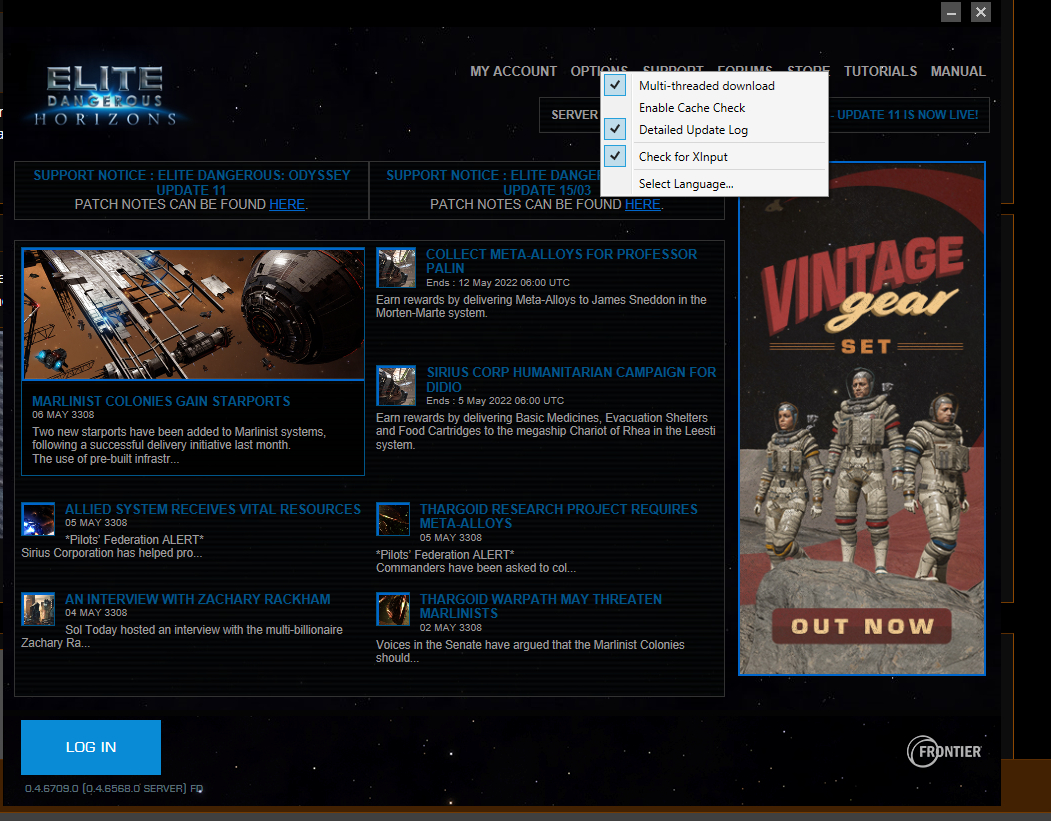The image size is (1051, 821).
Task: Click UPDATE 11 IS NOW LIVE ticker
Action: click(x=906, y=115)
